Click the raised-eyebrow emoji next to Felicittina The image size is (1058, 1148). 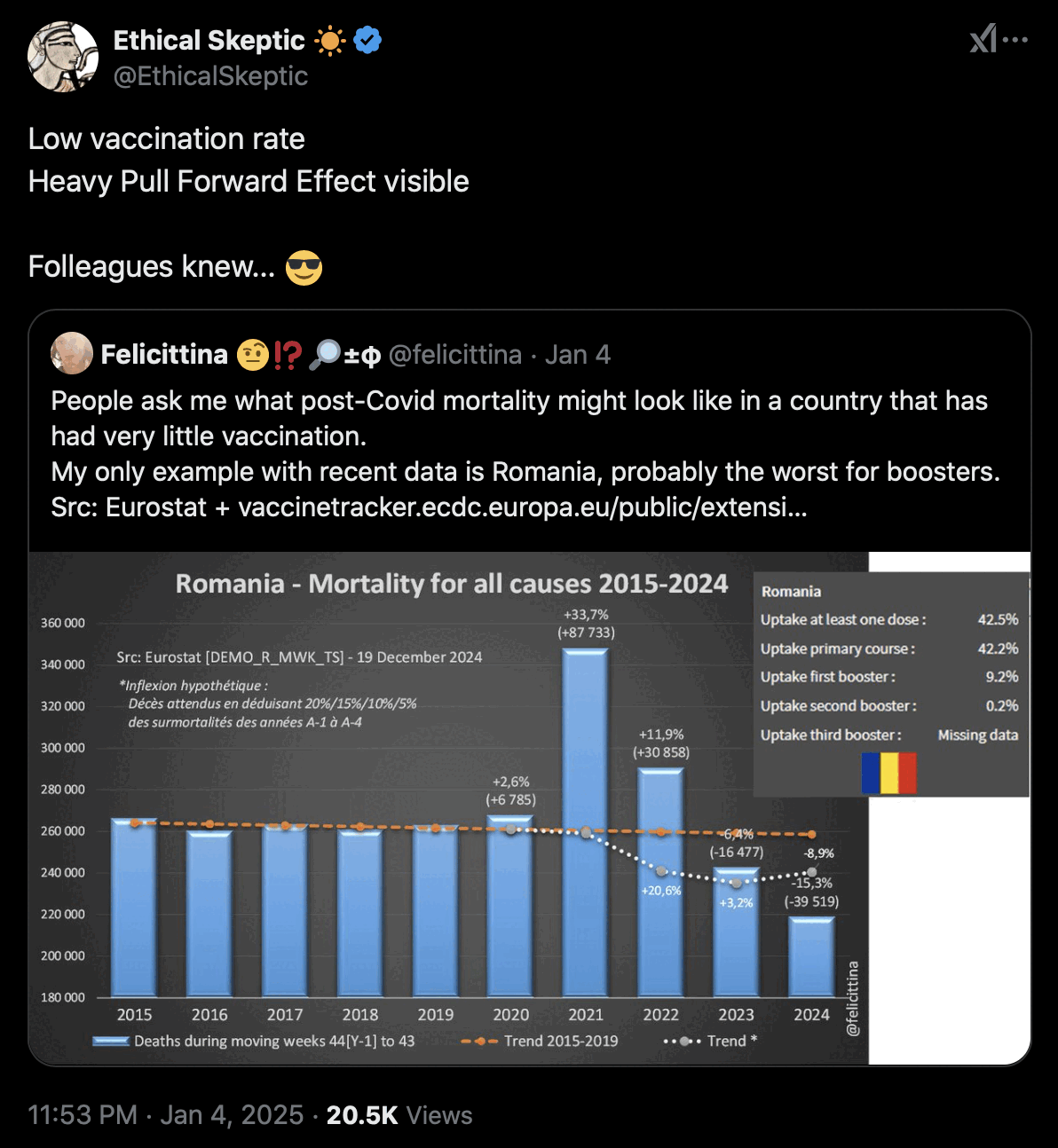[x=253, y=354]
